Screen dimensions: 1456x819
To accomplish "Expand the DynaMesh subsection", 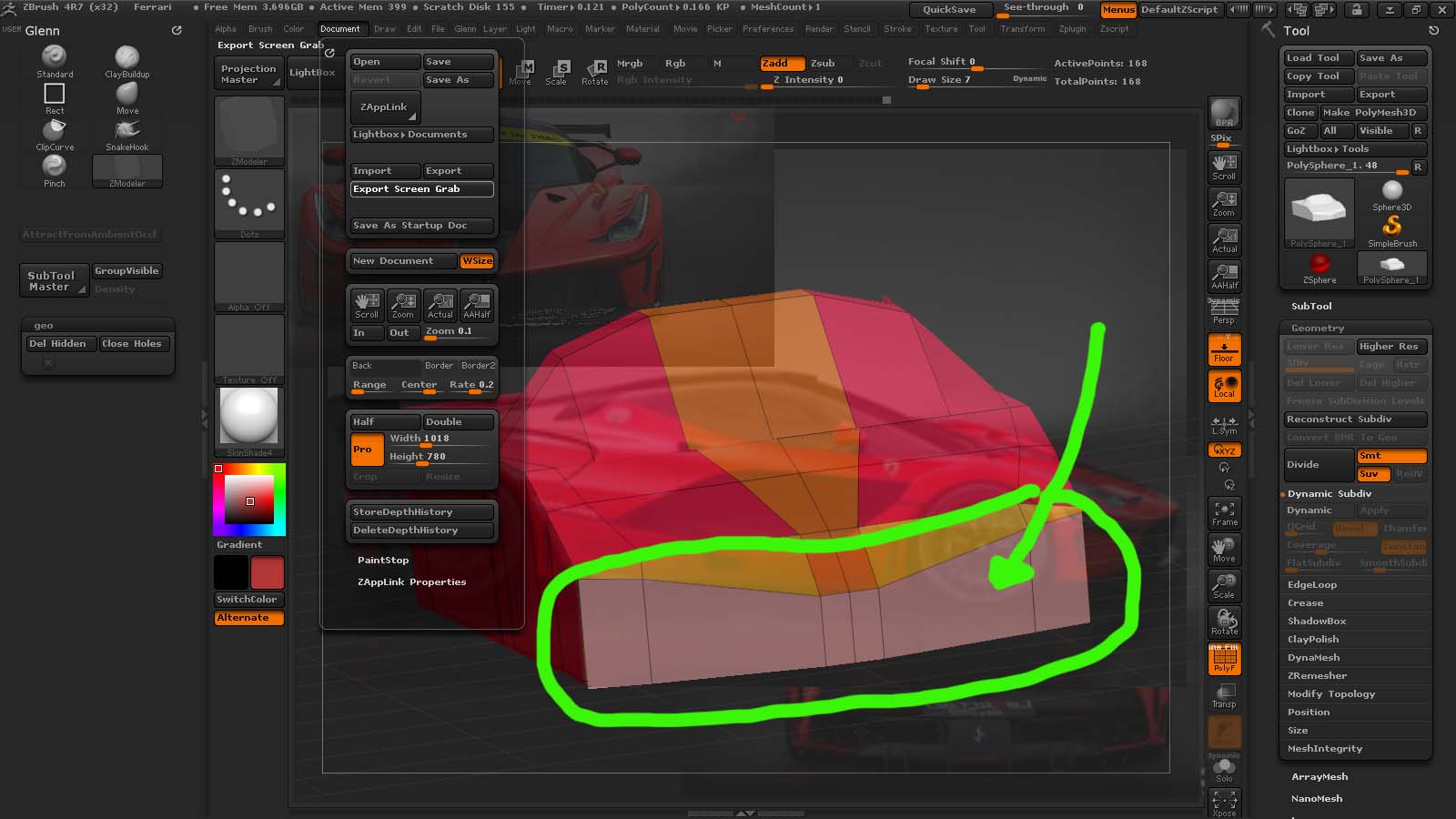I will point(1313,658).
